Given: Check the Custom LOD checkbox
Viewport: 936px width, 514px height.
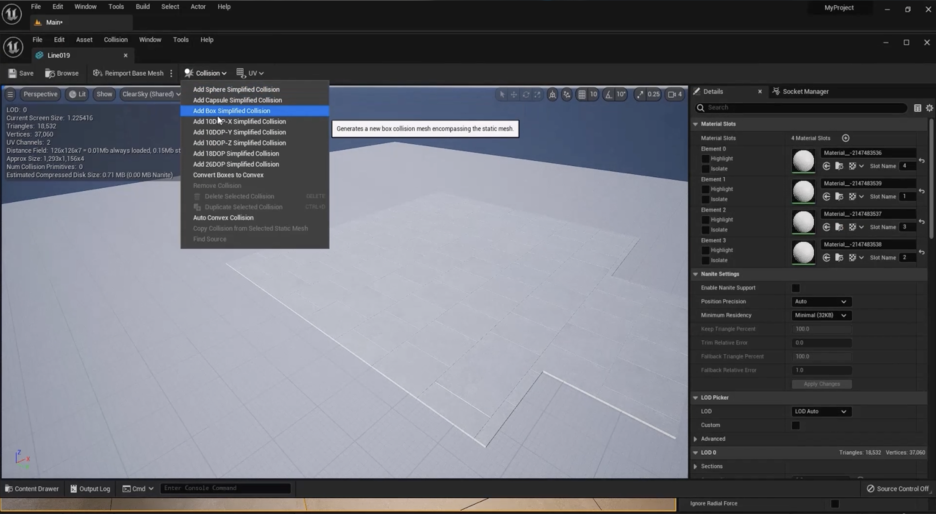Looking at the screenshot, I should tap(796, 425).
